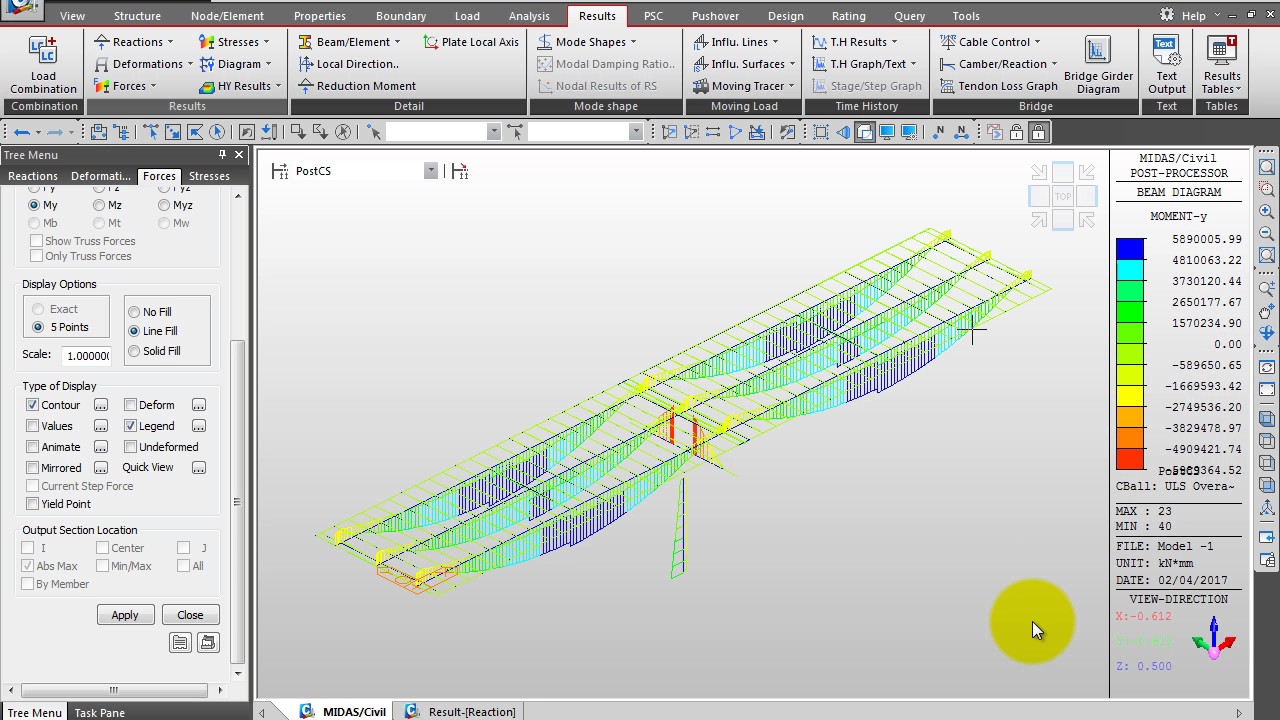Select the No Fill option
Image resolution: width=1280 pixels, height=720 pixels.
[134, 312]
